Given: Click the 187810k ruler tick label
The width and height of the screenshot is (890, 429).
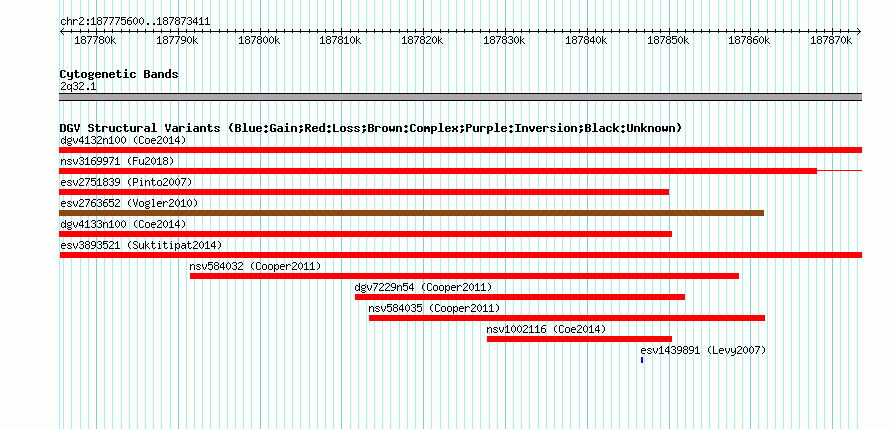Looking at the screenshot, I should pyautogui.click(x=341, y=40).
